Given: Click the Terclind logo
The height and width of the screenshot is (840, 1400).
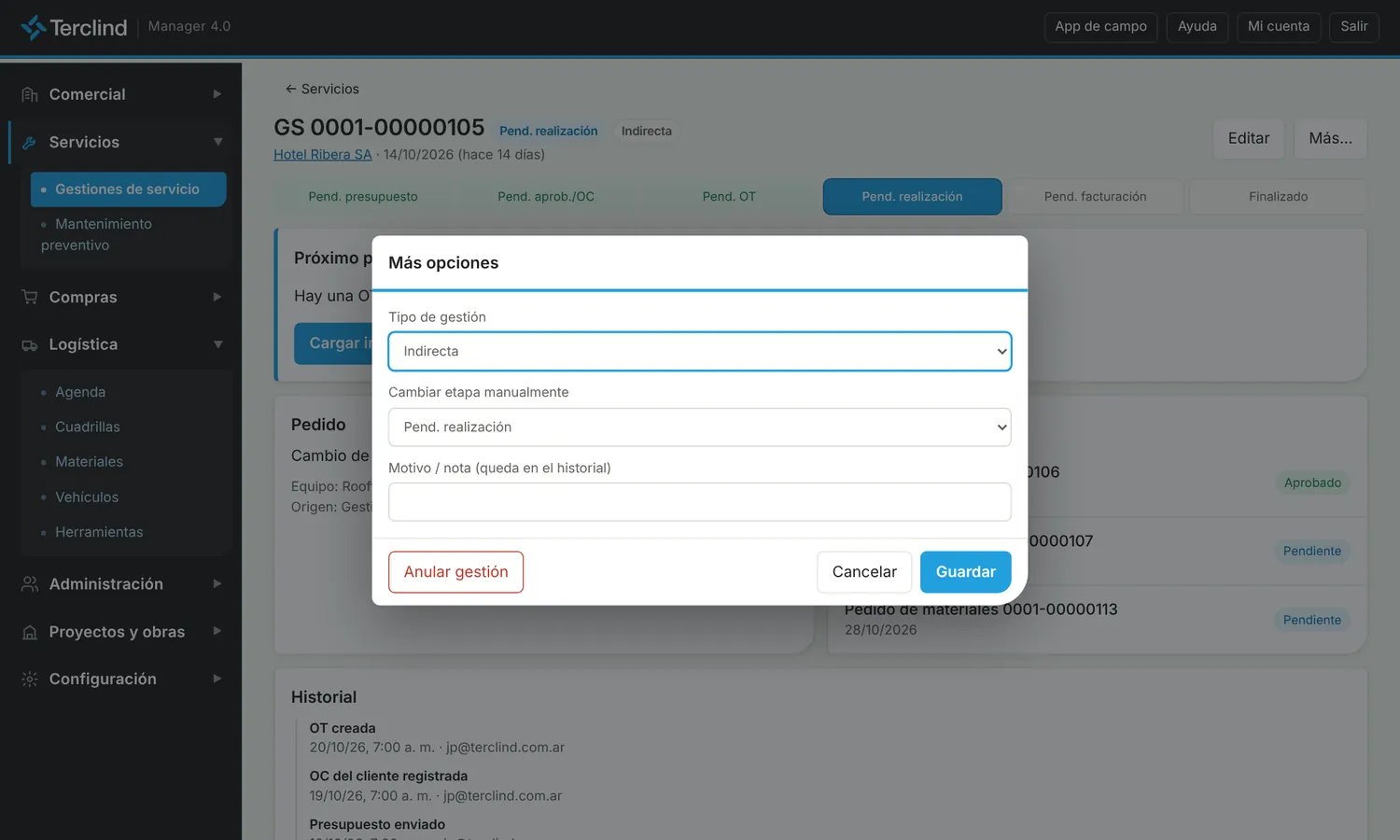Looking at the screenshot, I should [x=74, y=27].
